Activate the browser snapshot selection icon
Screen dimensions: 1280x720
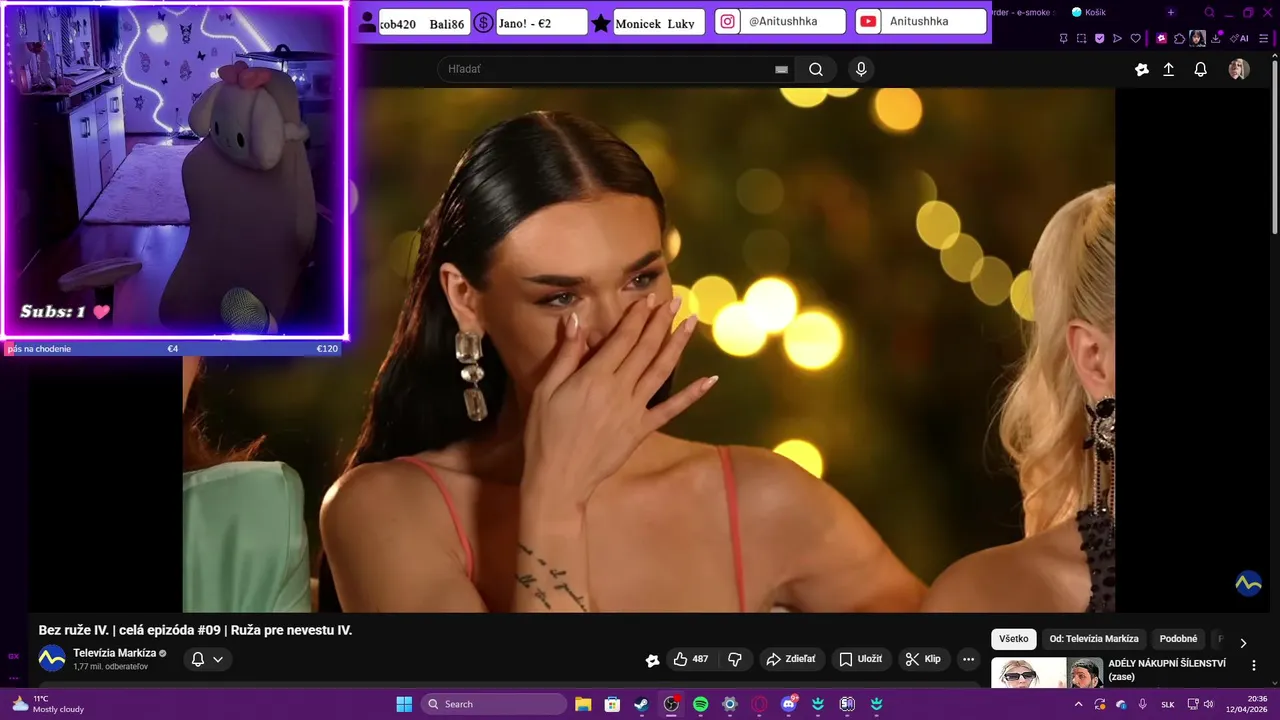pos(1081,38)
